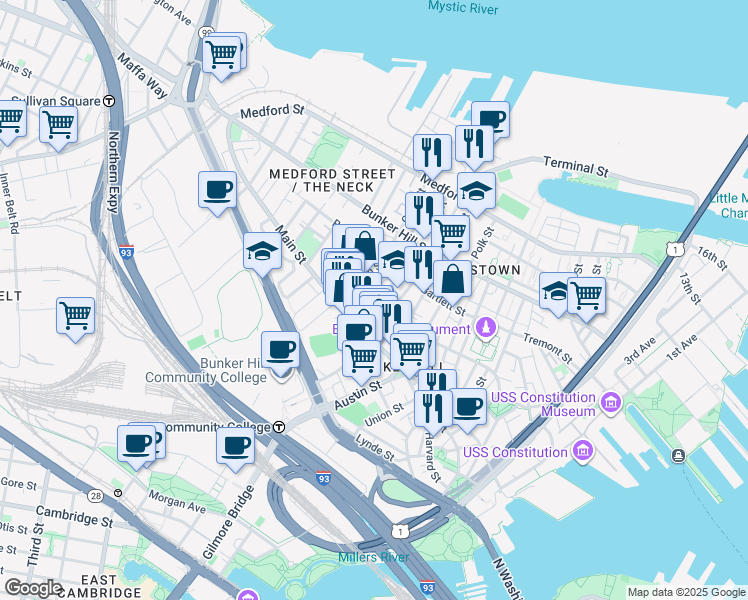The image size is (748, 600).
Task: Select the shopping cart marker above Austin St
Action: click(362, 362)
